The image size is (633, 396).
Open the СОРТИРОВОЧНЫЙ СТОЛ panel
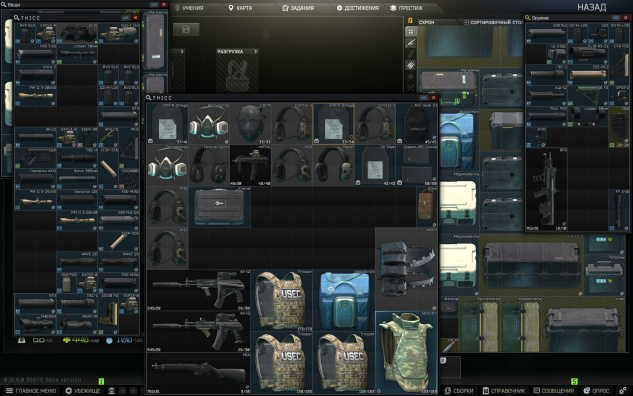[493, 22]
